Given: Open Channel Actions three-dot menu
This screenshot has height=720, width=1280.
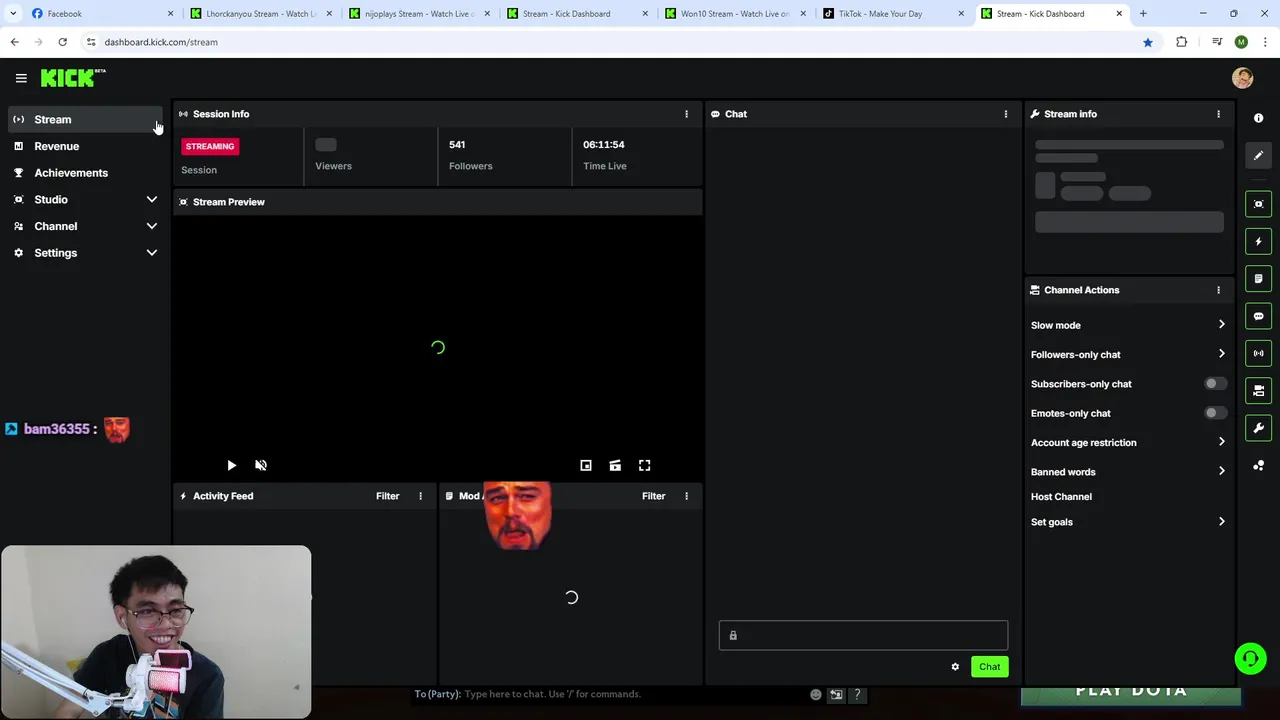Looking at the screenshot, I should pos(1218,290).
